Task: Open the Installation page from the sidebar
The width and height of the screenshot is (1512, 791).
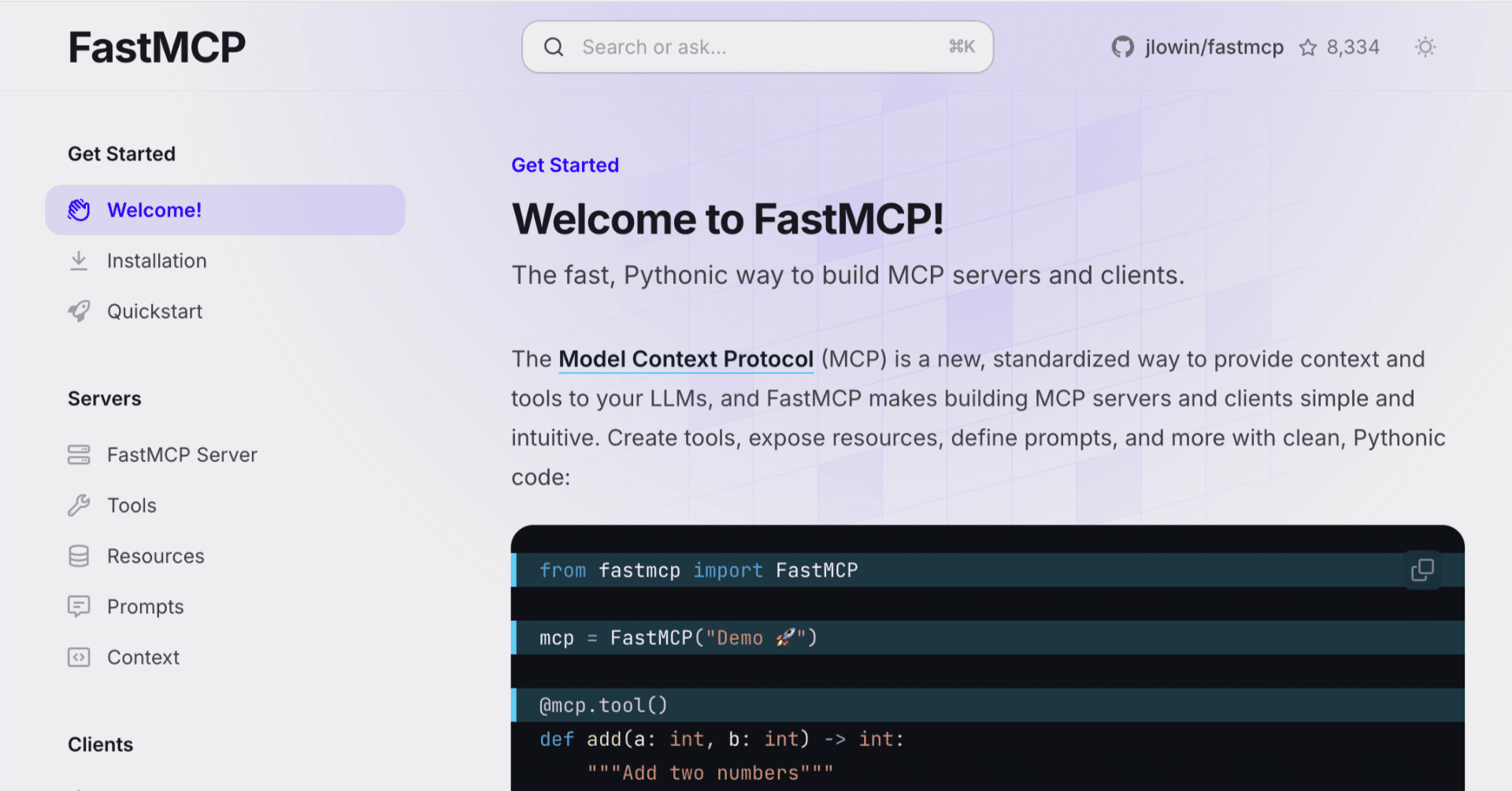Action: pyautogui.click(x=157, y=260)
